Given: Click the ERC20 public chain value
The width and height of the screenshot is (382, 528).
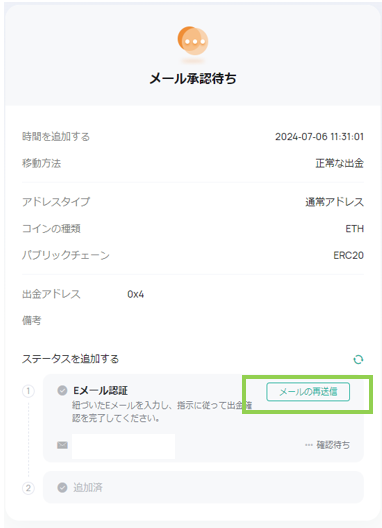Looking at the screenshot, I should (348, 255).
